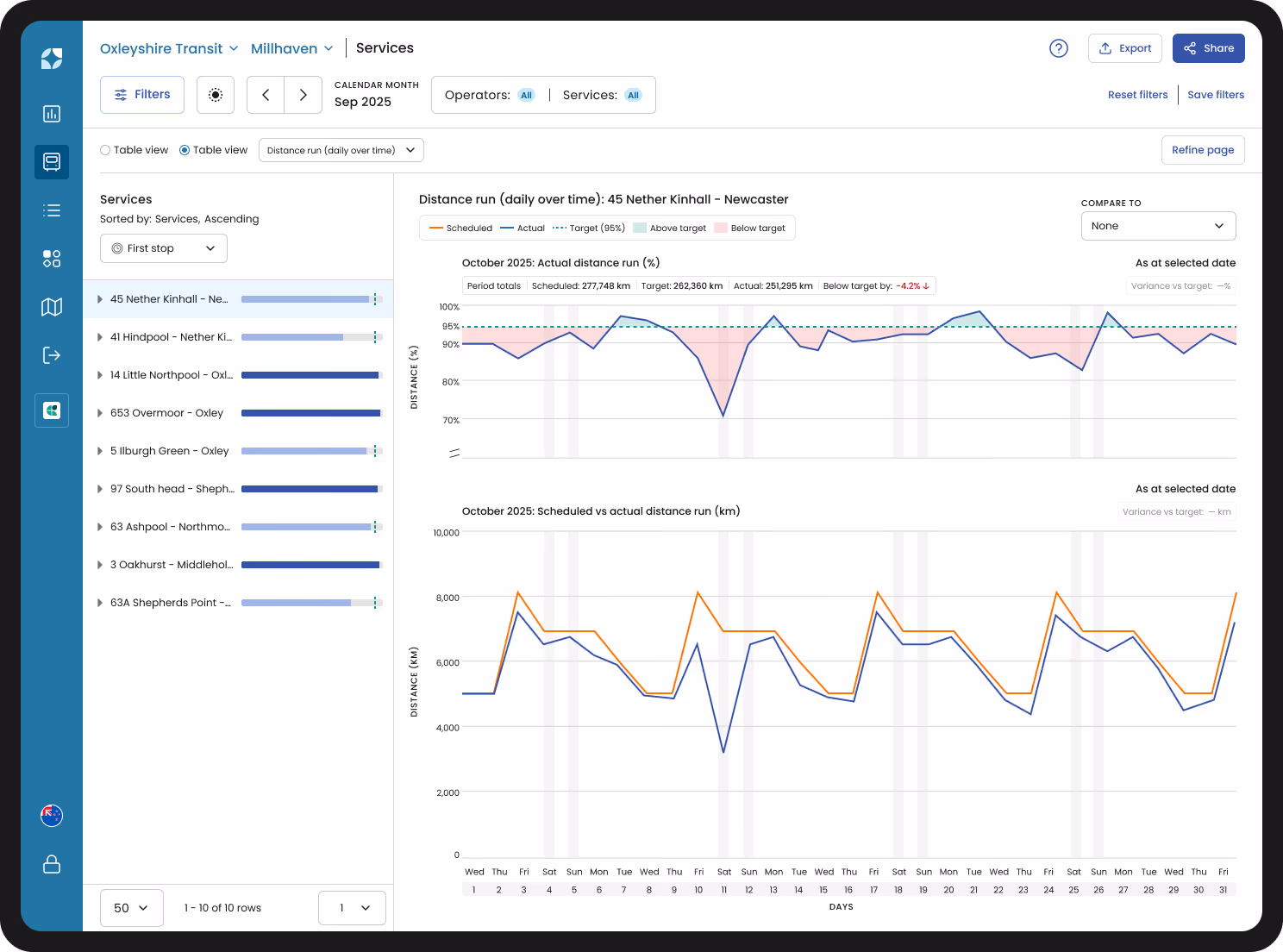1283x952 pixels.
Task: Go to next calendar month arrow
Action: pos(304,95)
